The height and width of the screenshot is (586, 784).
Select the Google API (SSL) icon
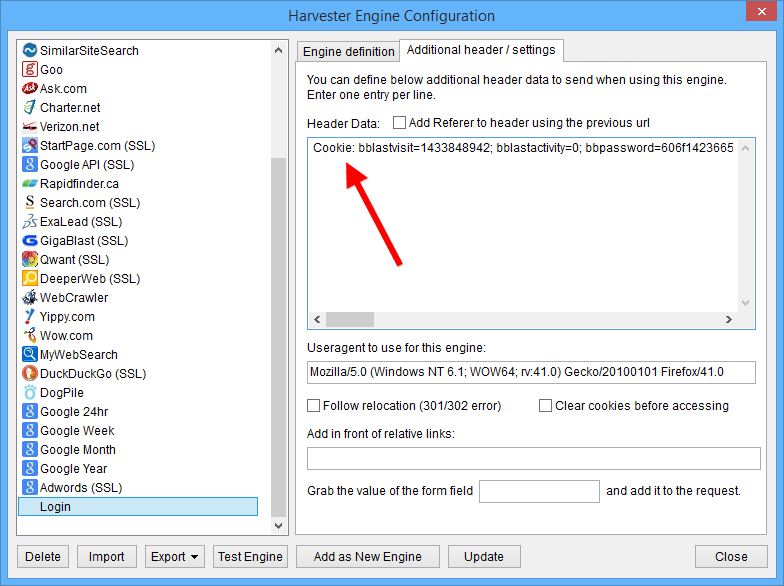pos(30,164)
